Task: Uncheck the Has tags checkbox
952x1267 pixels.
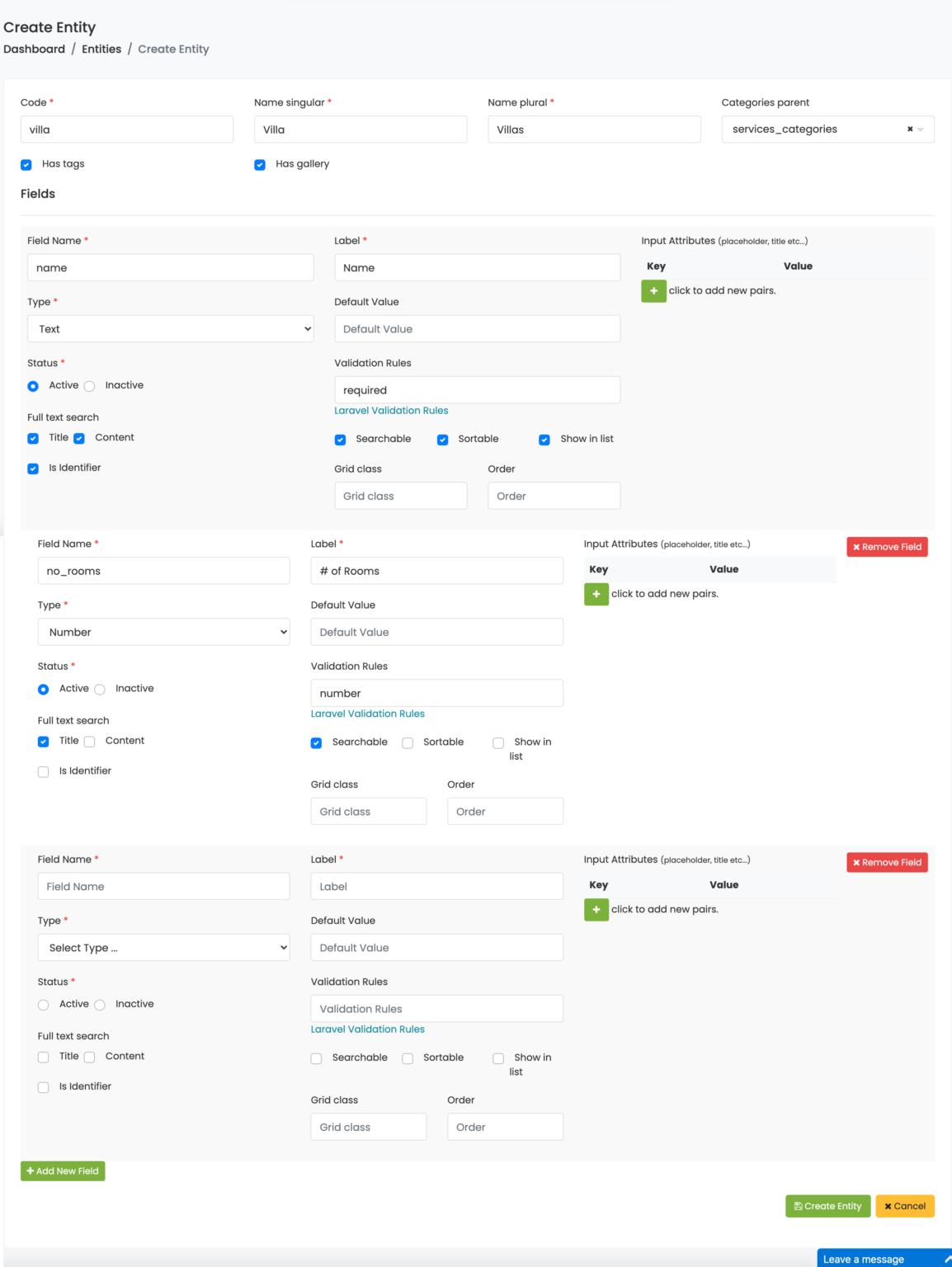Action: pyautogui.click(x=26, y=164)
